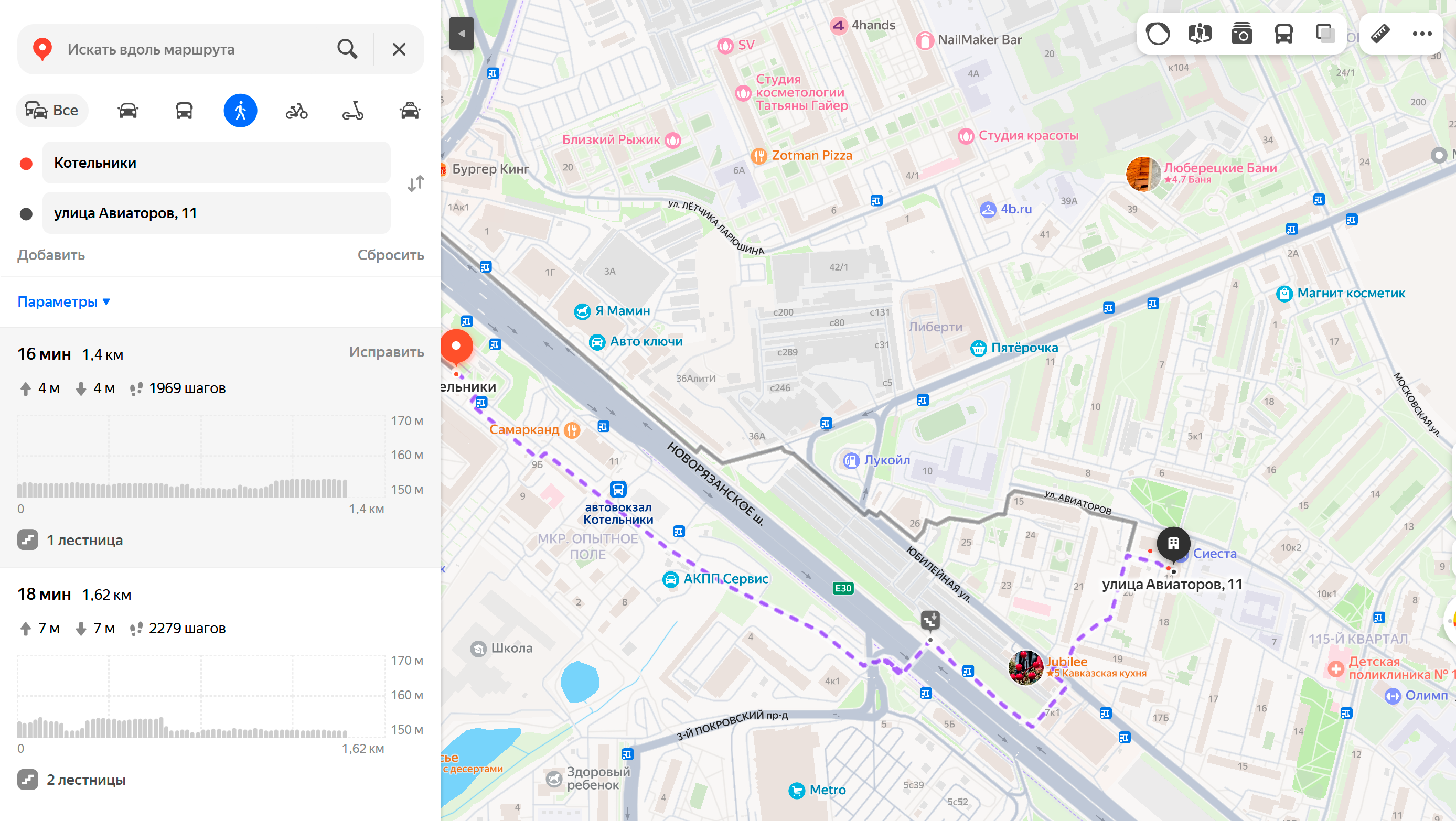Viewport: 1456px width, 821px height.
Task: Click the E30 highway badge
Action: (843, 588)
